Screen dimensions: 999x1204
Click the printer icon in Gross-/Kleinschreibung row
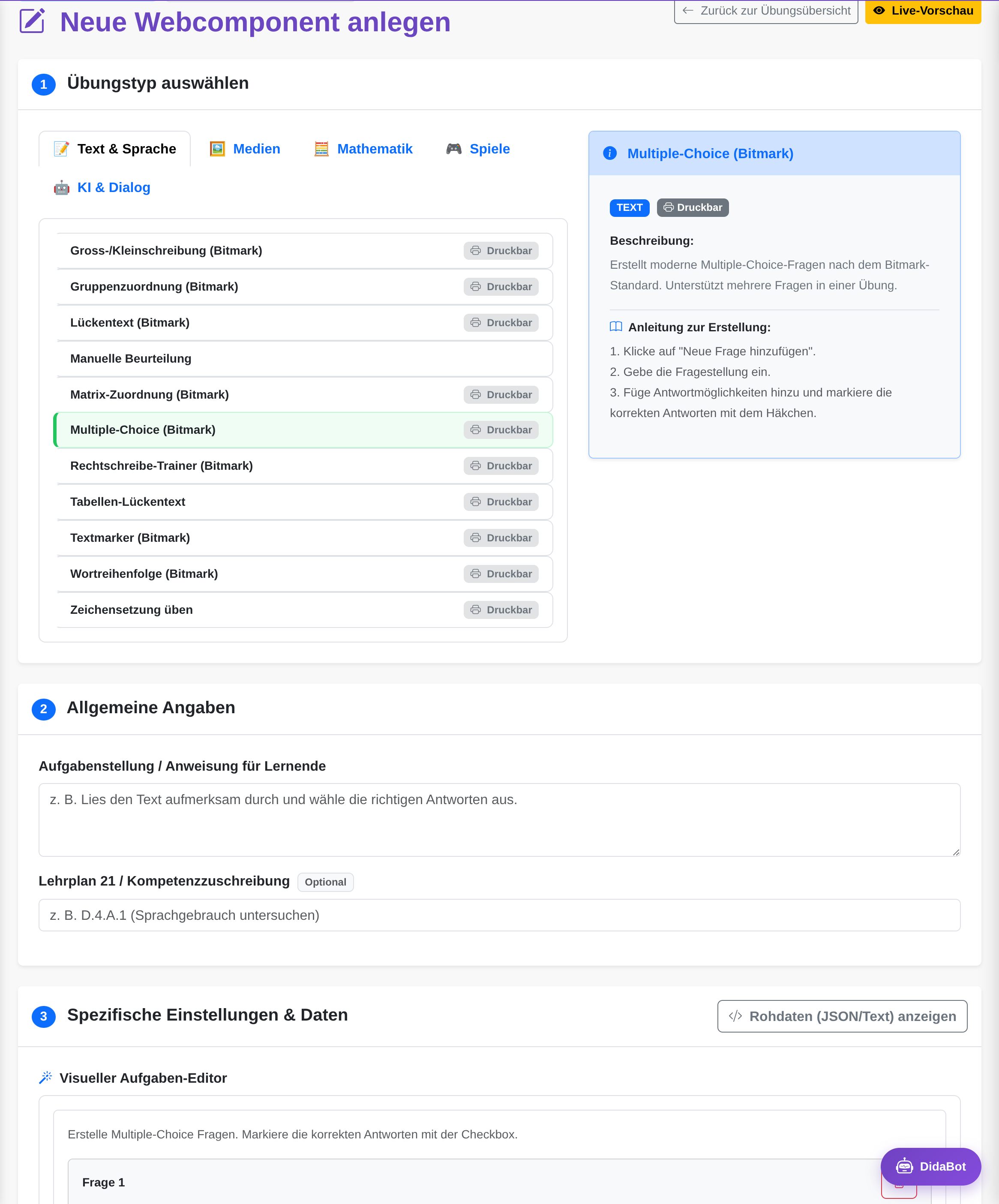475,251
